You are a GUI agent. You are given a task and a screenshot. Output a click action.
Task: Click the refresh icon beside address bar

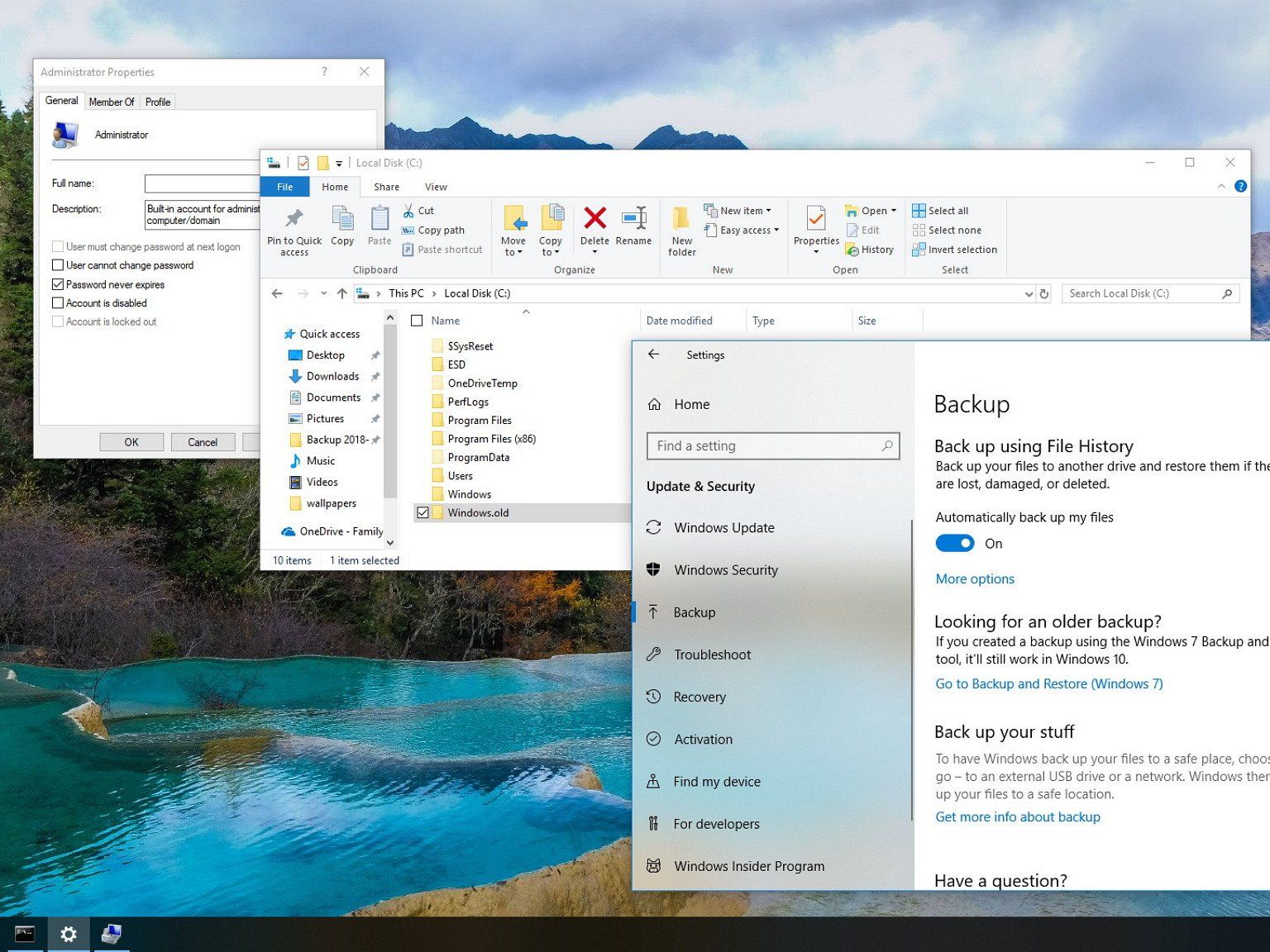(x=1043, y=293)
